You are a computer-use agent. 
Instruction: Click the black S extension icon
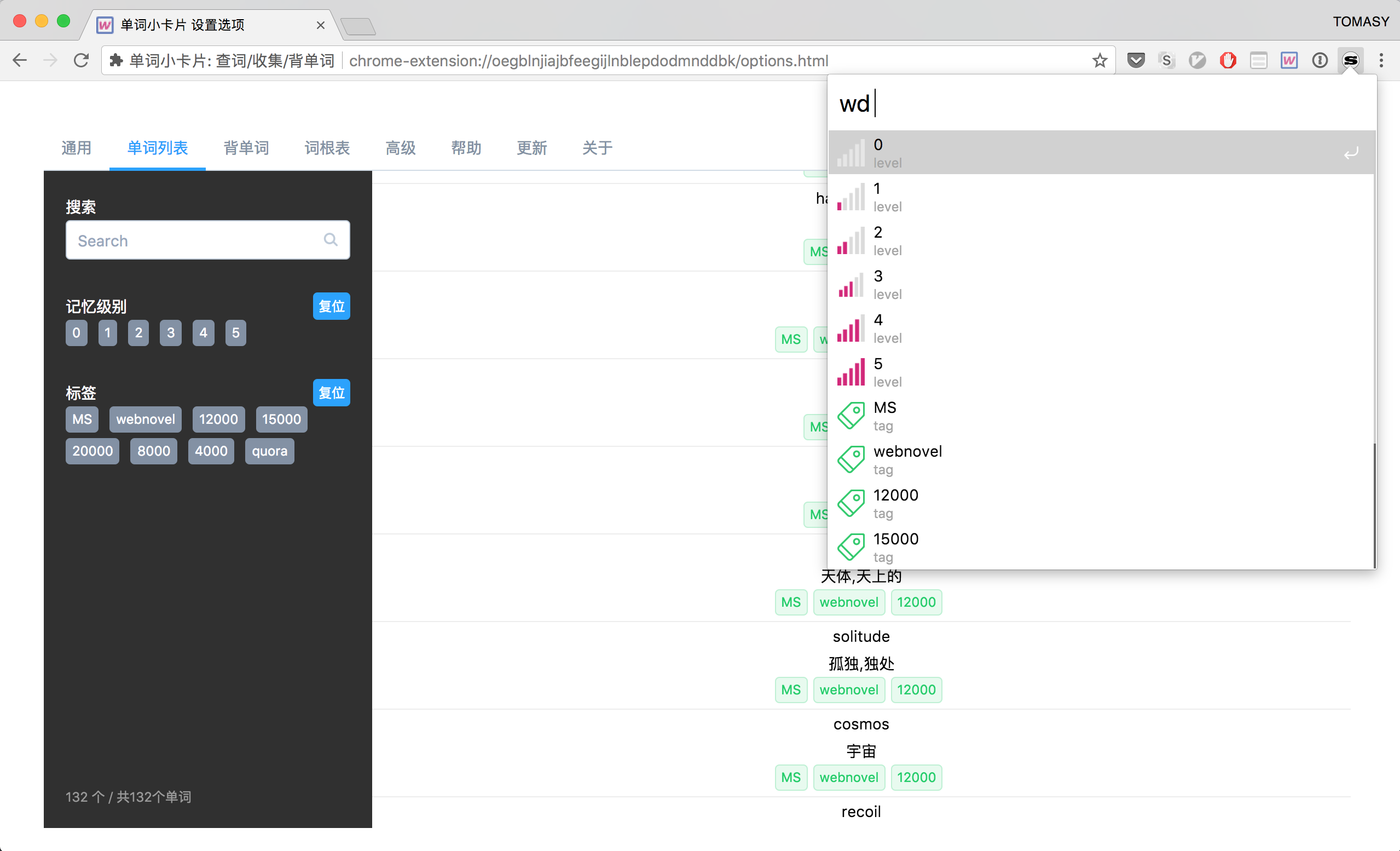(1351, 60)
